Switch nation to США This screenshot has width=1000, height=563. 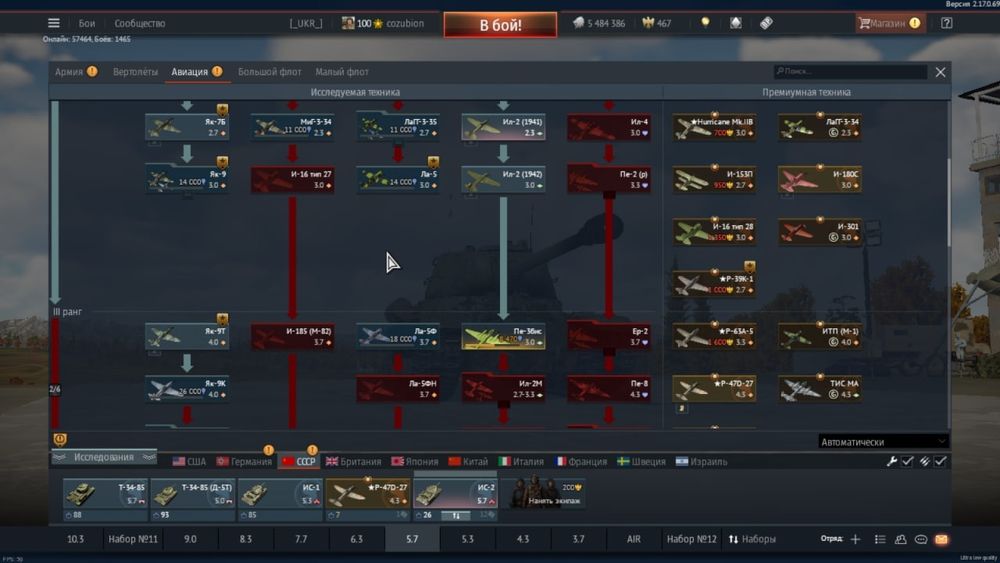189,462
